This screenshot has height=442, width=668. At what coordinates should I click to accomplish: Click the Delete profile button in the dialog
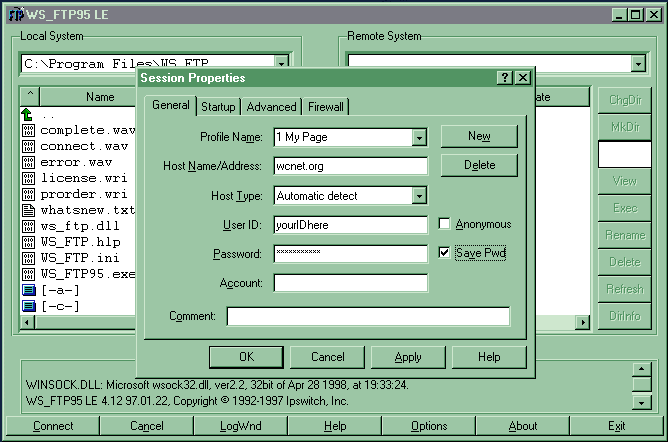(x=479, y=165)
